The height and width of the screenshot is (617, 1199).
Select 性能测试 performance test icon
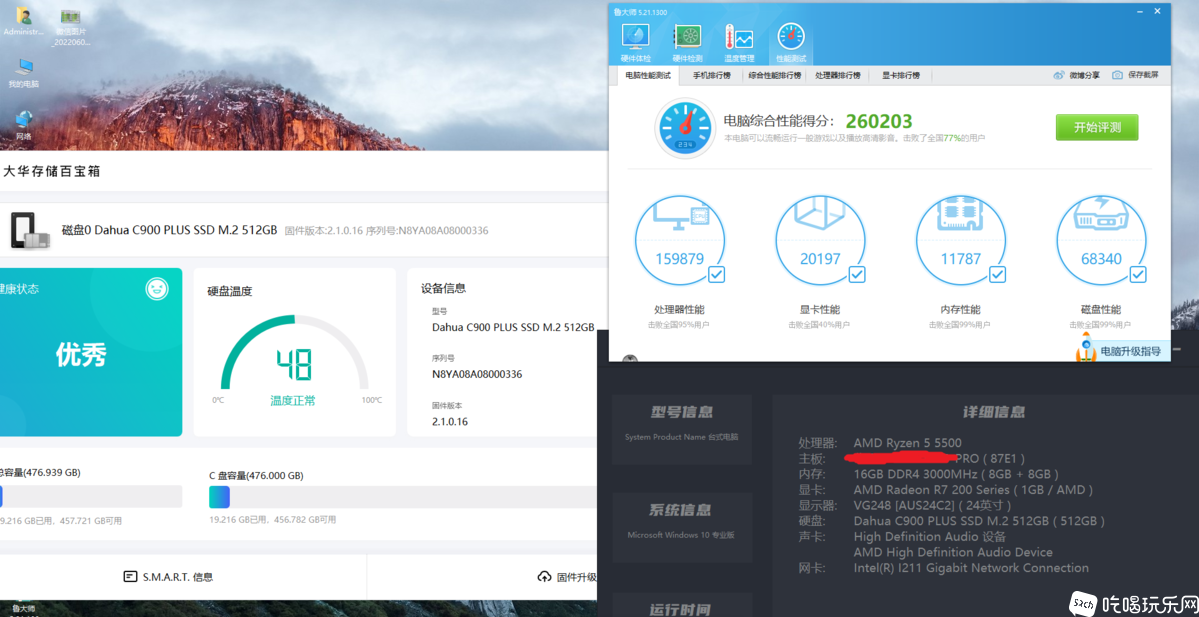click(791, 43)
